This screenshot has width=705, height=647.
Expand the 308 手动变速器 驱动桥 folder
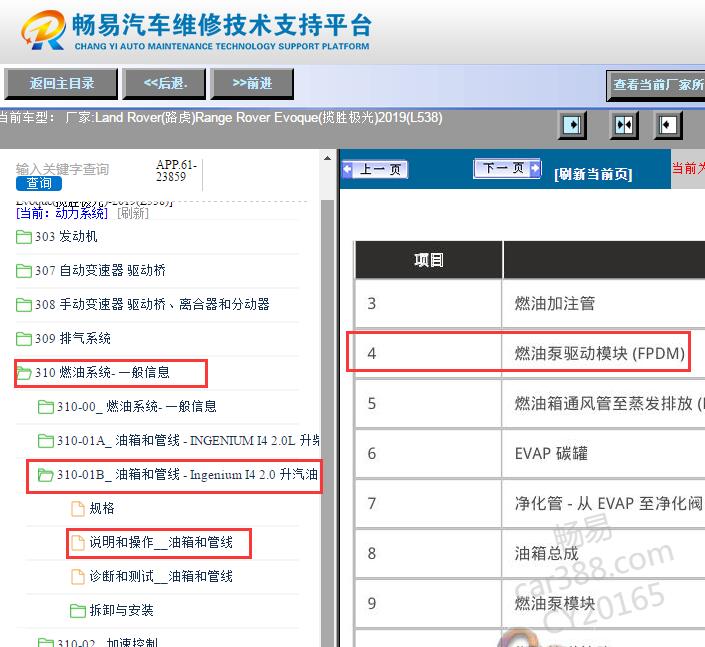click(152, 304)
